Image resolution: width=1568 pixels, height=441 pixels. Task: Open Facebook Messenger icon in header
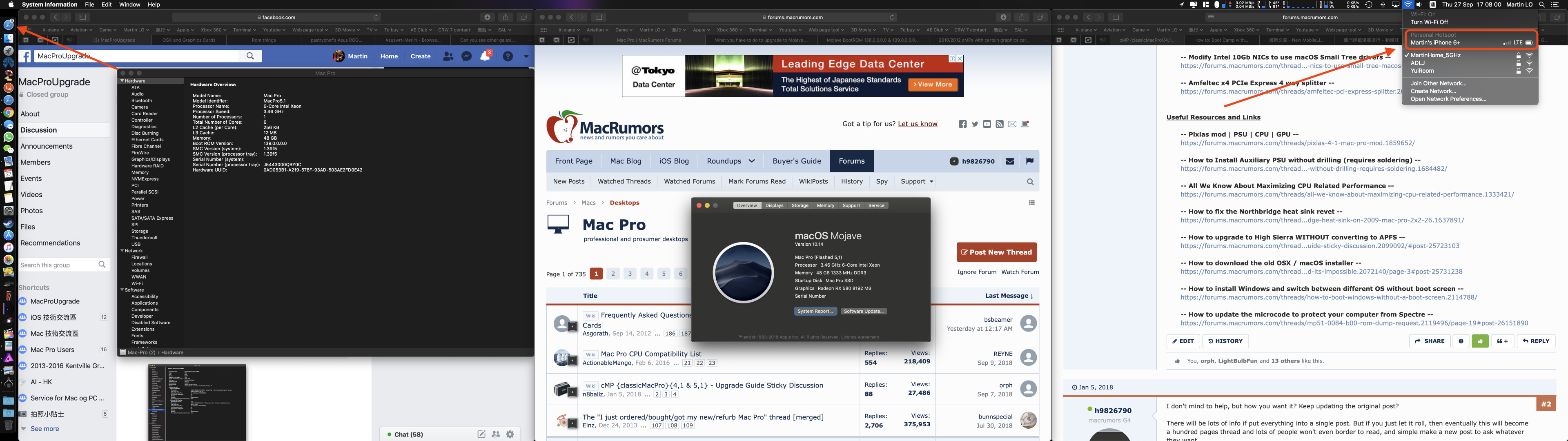(466, 56)
